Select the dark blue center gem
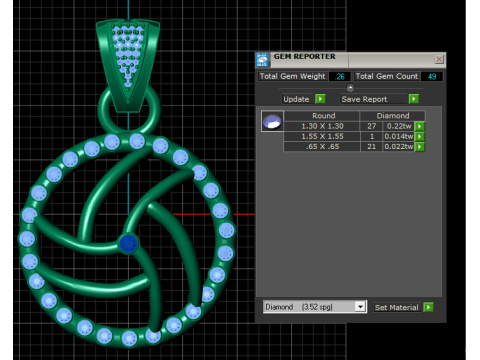 pos(128,243)
